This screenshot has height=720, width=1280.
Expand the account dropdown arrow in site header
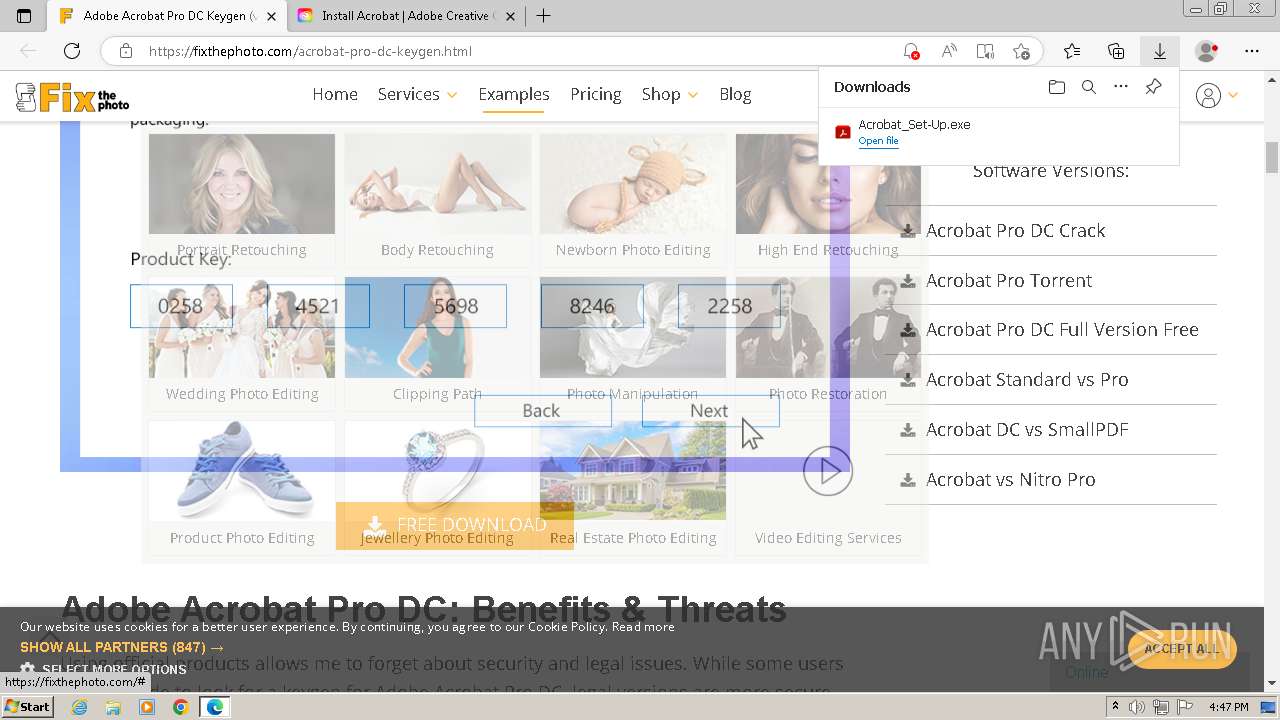(1233, 95)
